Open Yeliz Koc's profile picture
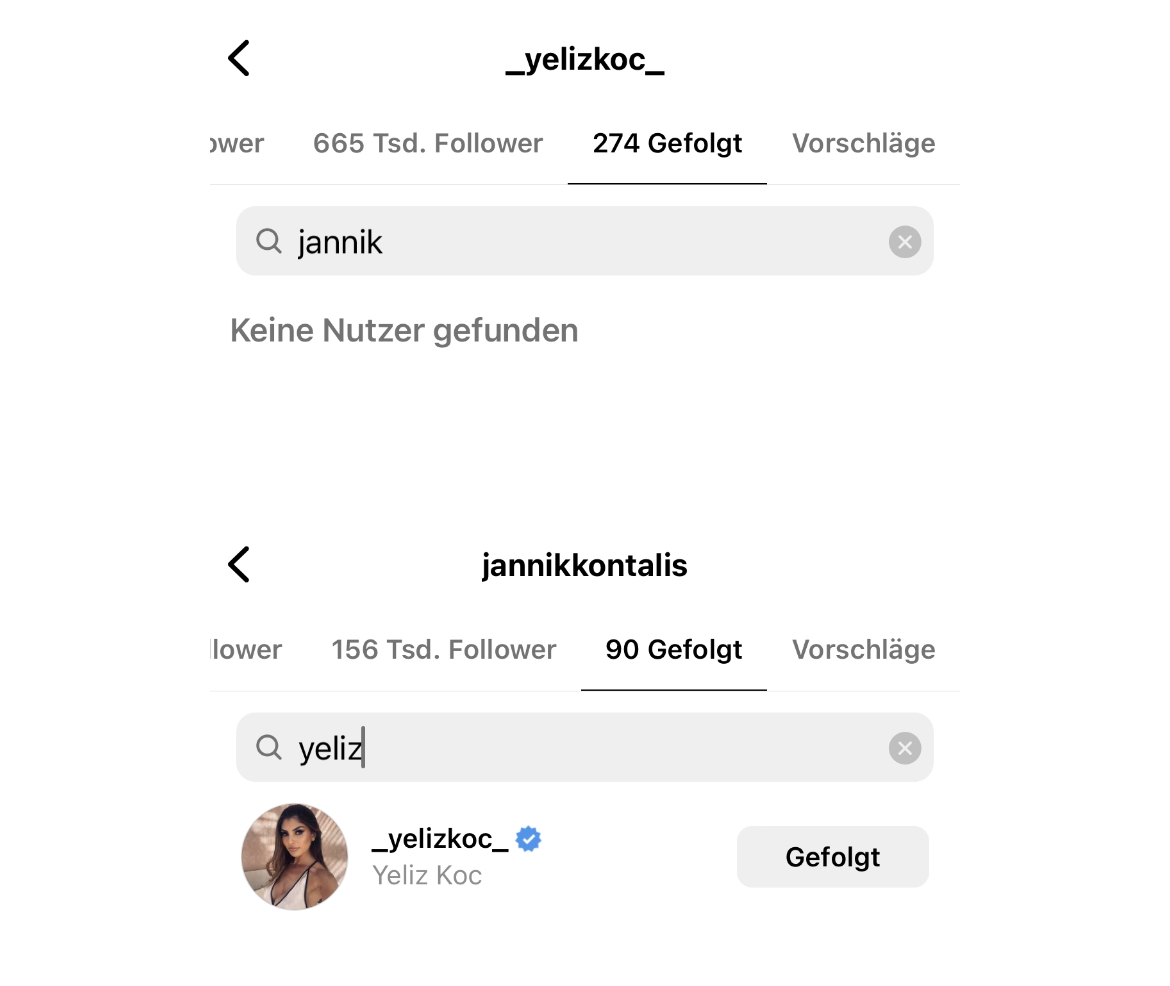The width and height of the screenshot is (1170, 986). pos(295,857)
